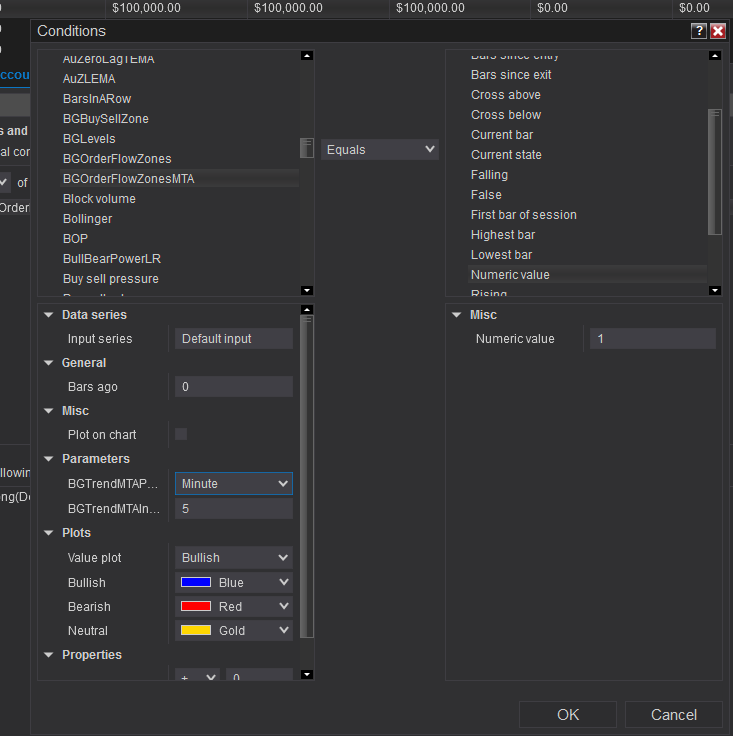Select Numeric value in right list
The image size is (733, 736).
point(588,275)
